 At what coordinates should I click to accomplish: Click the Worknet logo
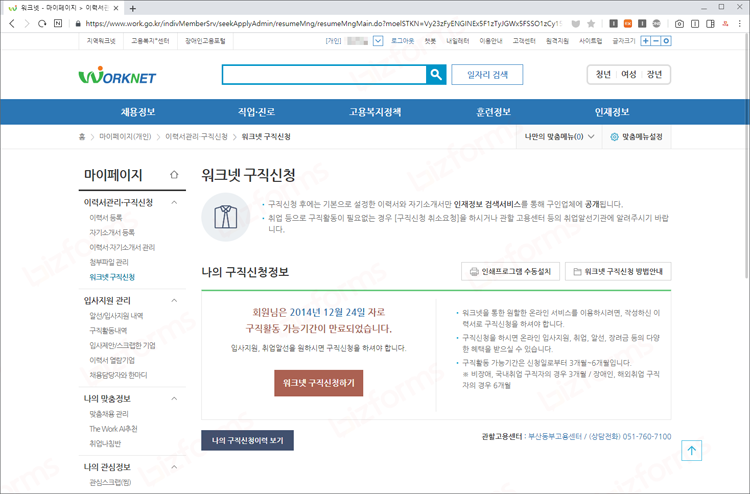[x=117, y=75]
